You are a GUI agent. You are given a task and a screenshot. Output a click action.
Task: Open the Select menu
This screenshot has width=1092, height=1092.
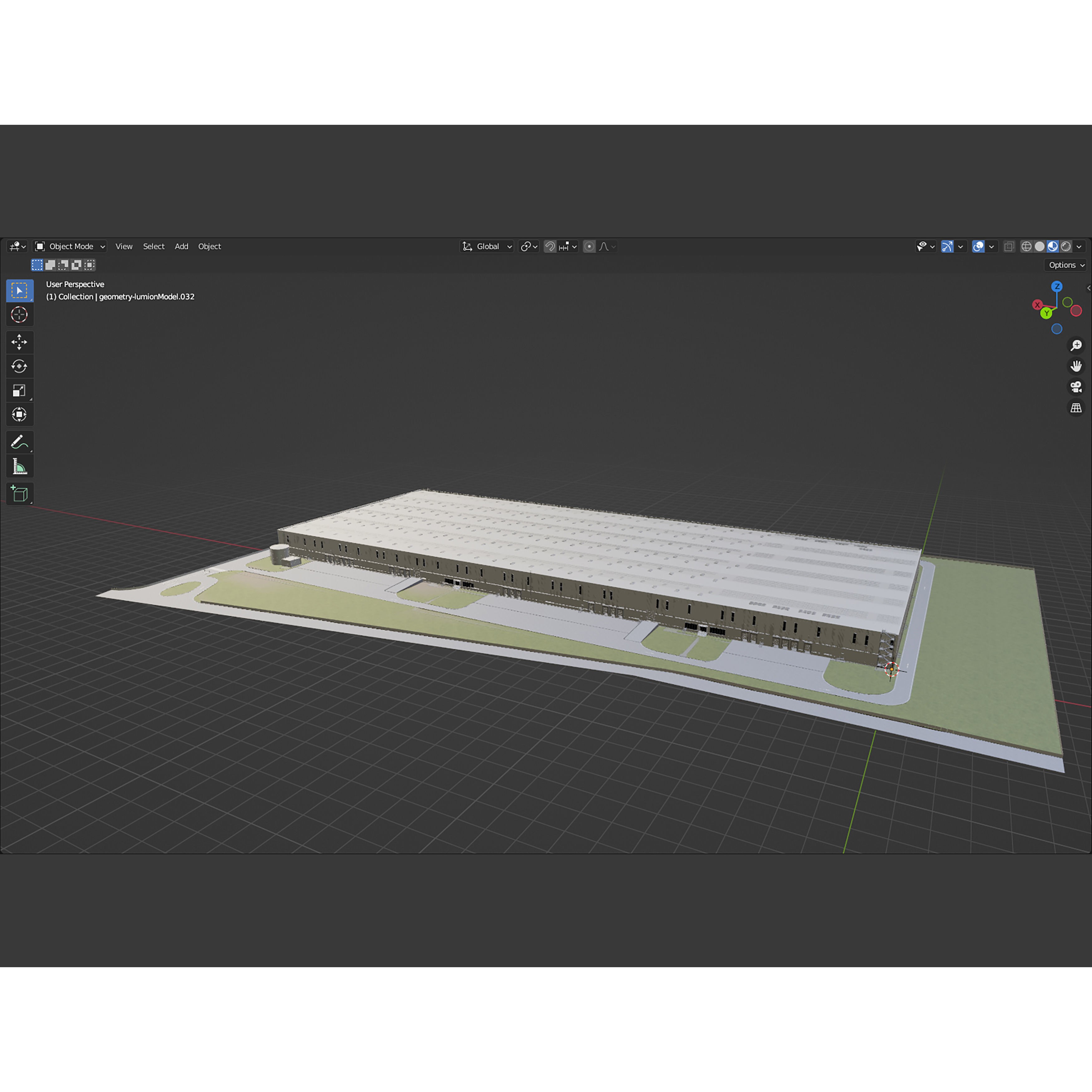(x=154, y=246)
